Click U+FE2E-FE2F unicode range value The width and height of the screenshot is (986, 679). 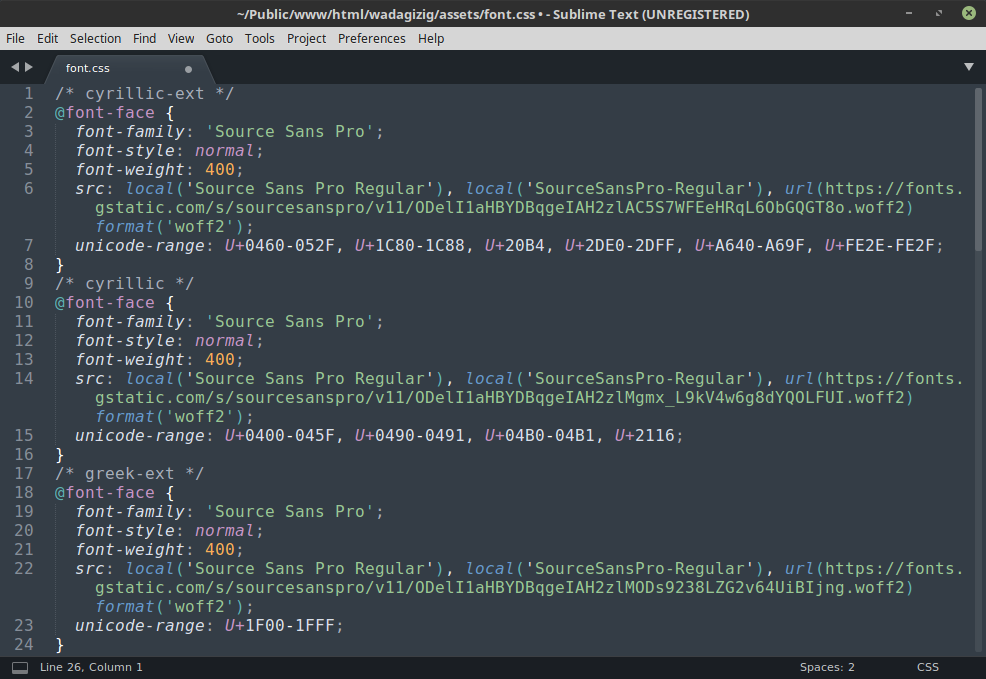(880, 246)
